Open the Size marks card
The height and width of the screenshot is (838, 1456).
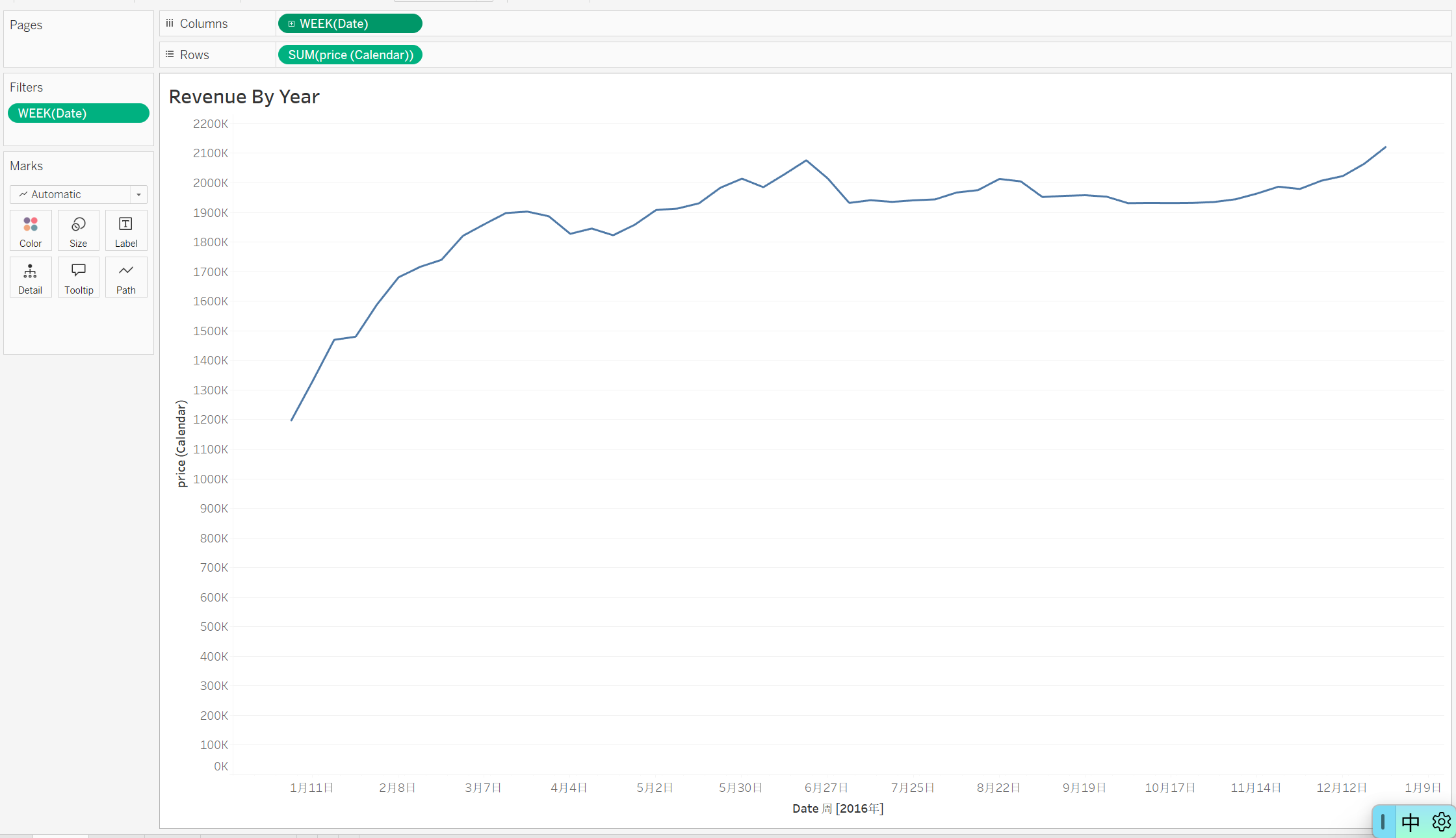[x=78, y=231]
